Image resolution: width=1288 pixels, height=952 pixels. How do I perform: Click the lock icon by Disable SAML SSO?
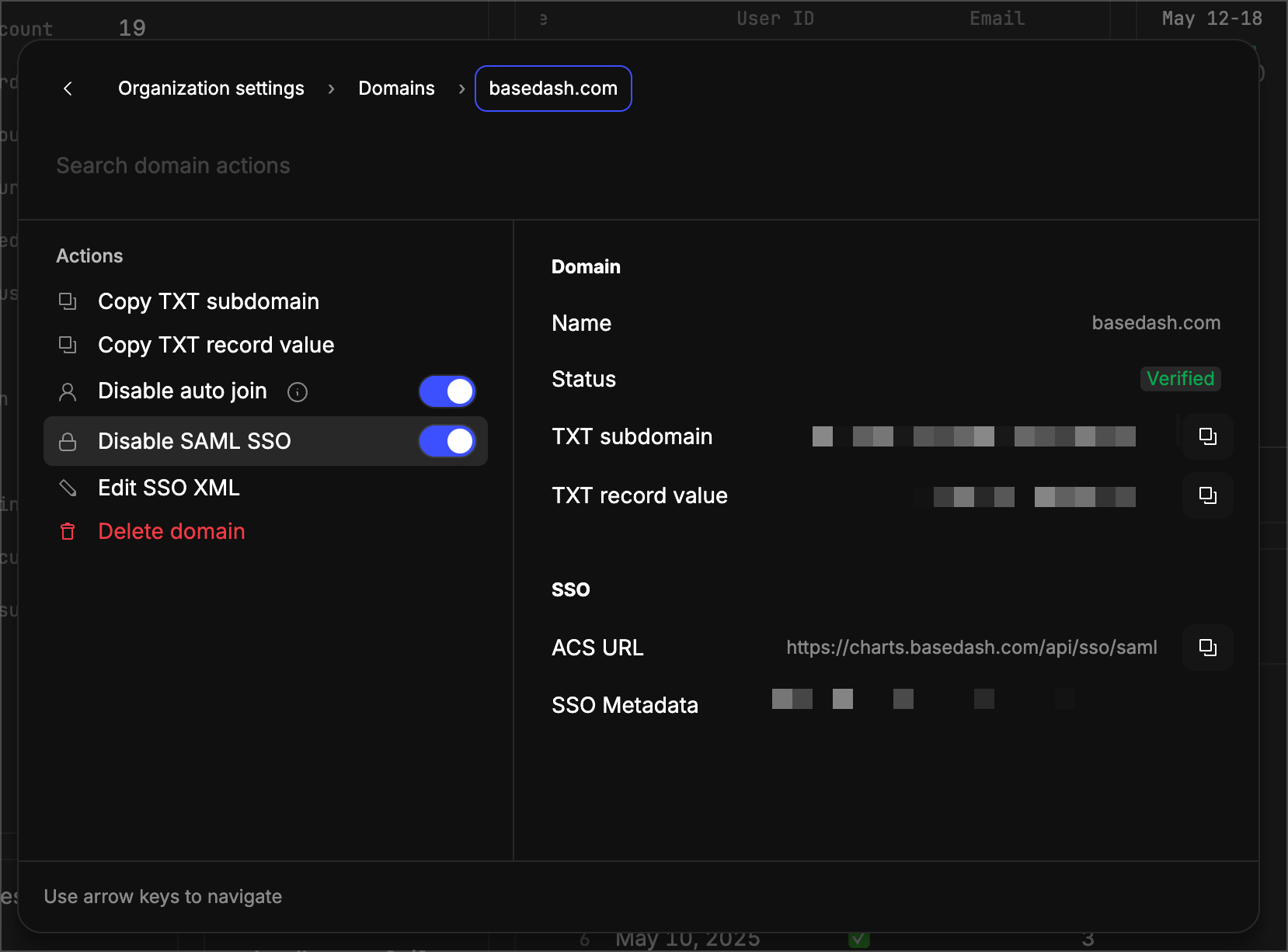(68, 442)
